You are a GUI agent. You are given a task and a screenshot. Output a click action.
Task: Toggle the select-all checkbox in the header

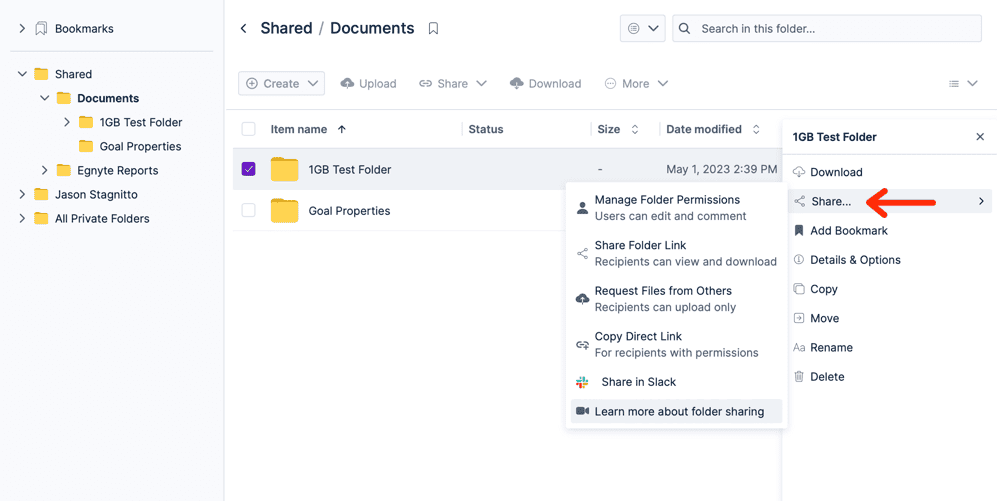pyautogui.click(x=249, y=129)
